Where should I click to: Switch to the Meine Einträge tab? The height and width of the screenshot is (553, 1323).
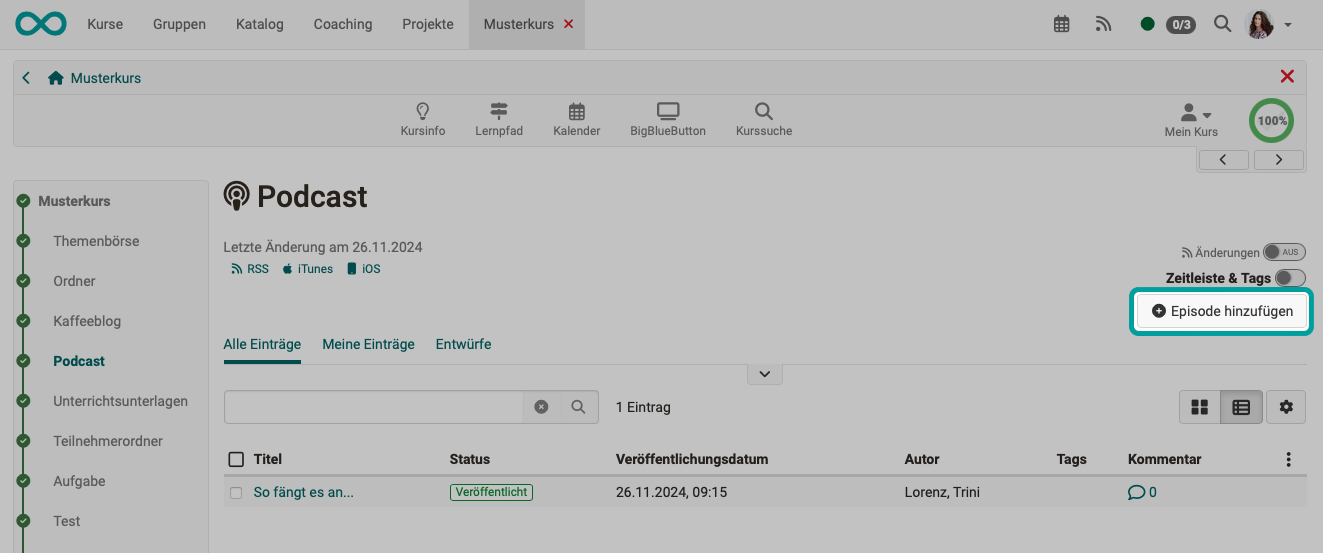pos(368,344)
